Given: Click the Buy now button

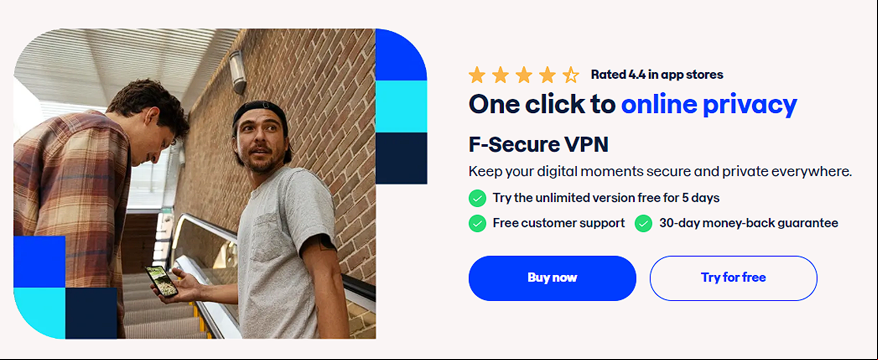Looking at the screenshot, I should click(552, 278).
